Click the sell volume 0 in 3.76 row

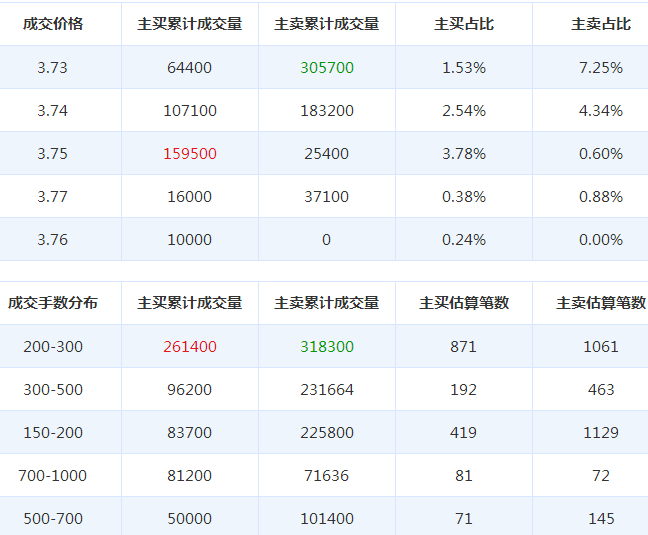tap(326, 239)
